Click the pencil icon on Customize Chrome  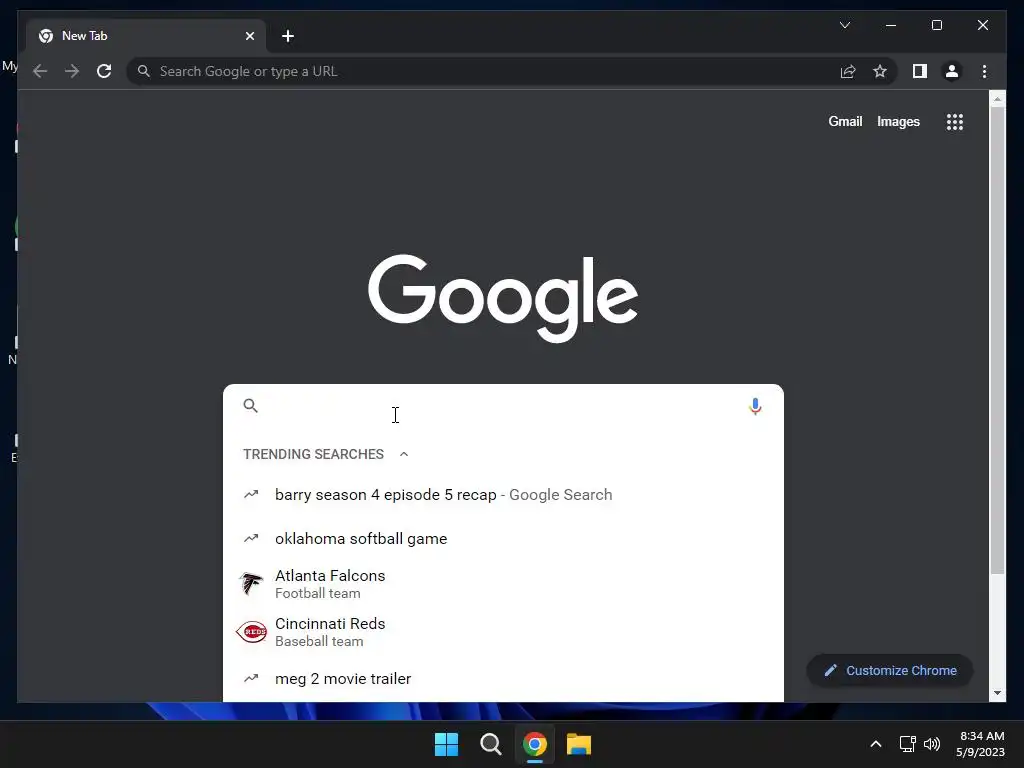pyautogui.click(x=830, y=671)
